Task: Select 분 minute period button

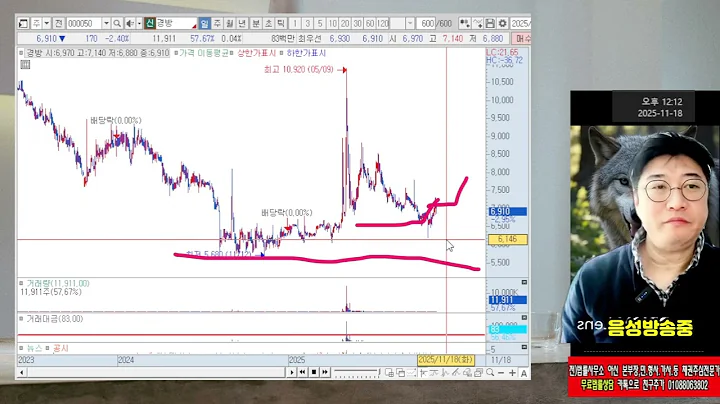Action: click(256, 23)
